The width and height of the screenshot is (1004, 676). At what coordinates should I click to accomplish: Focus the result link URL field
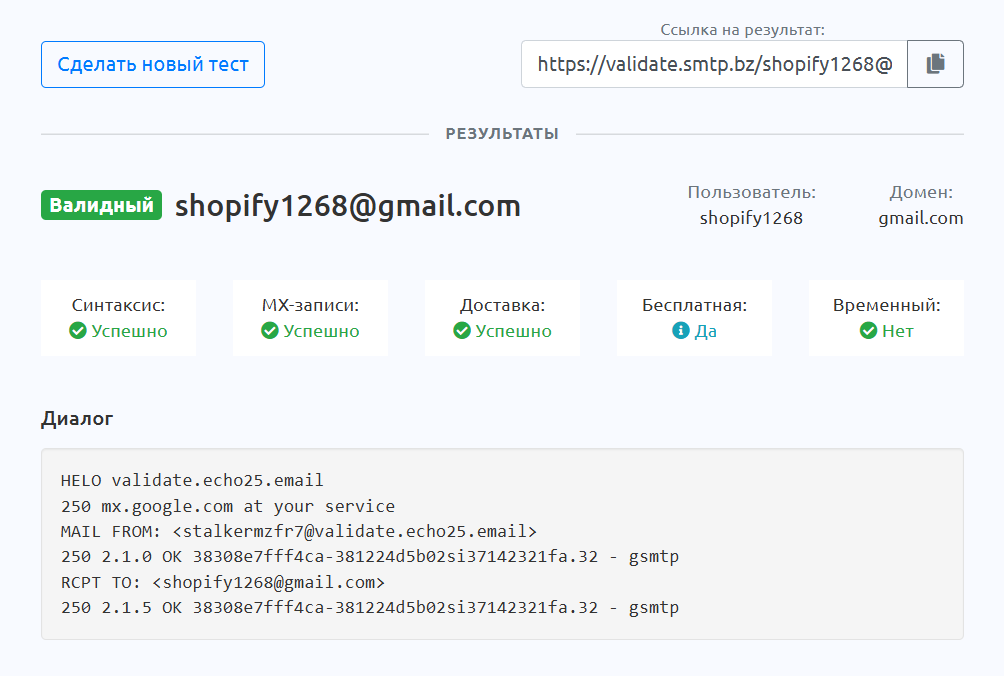point(714,64)
